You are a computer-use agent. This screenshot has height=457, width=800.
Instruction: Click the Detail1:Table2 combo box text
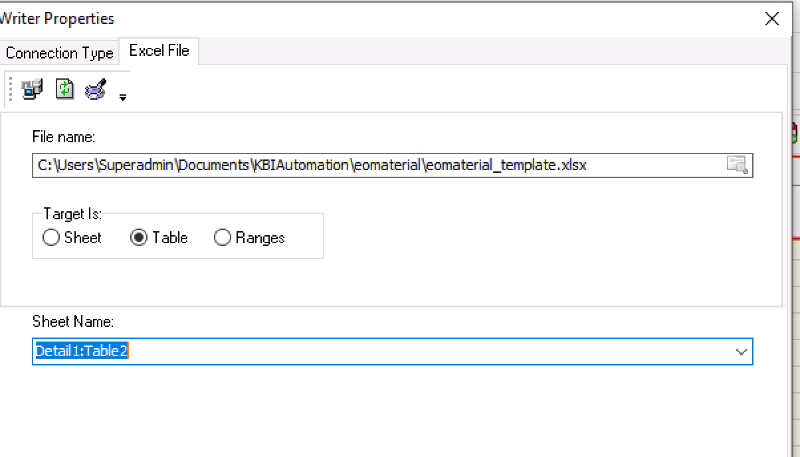coord(82,351)
